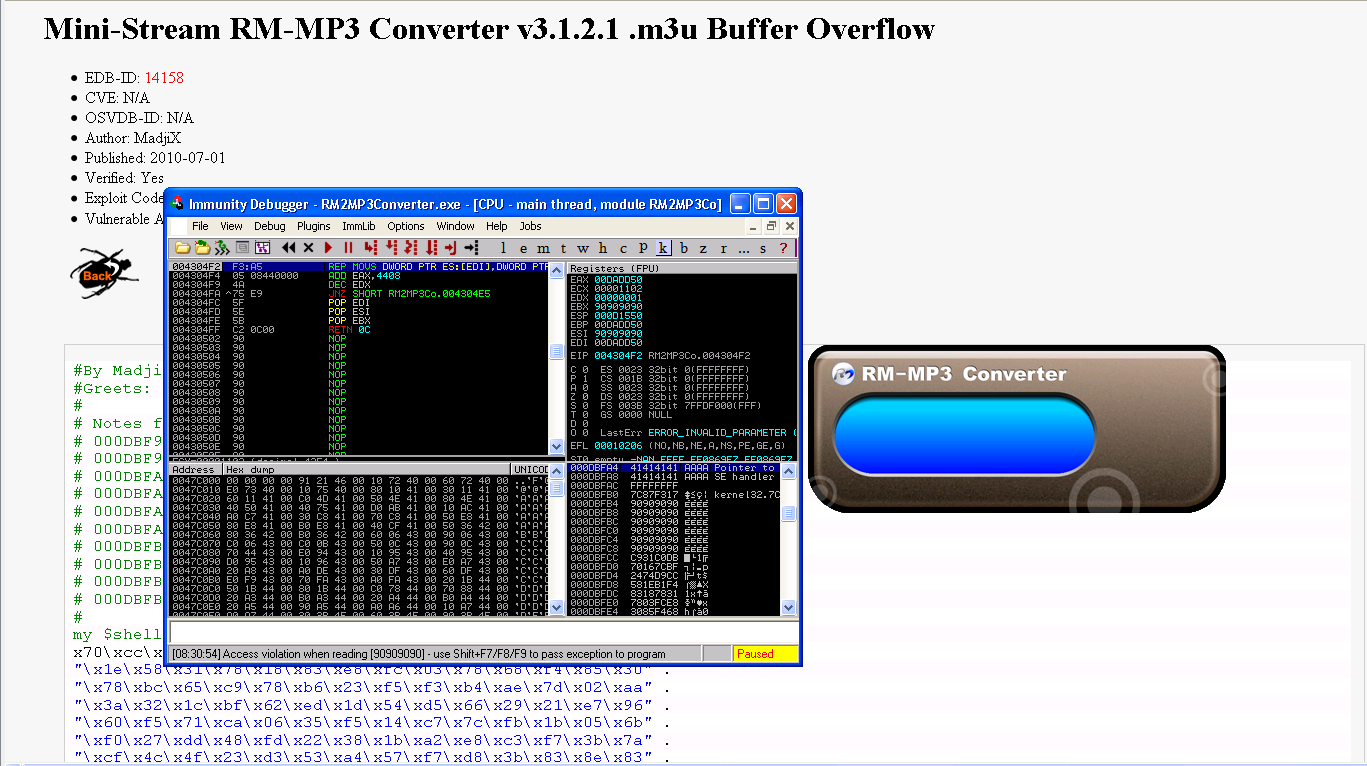Click the stack pane scrollbar thumb
The width and height of the screenshot is (1367, 766).
click(x=789, y=513)
